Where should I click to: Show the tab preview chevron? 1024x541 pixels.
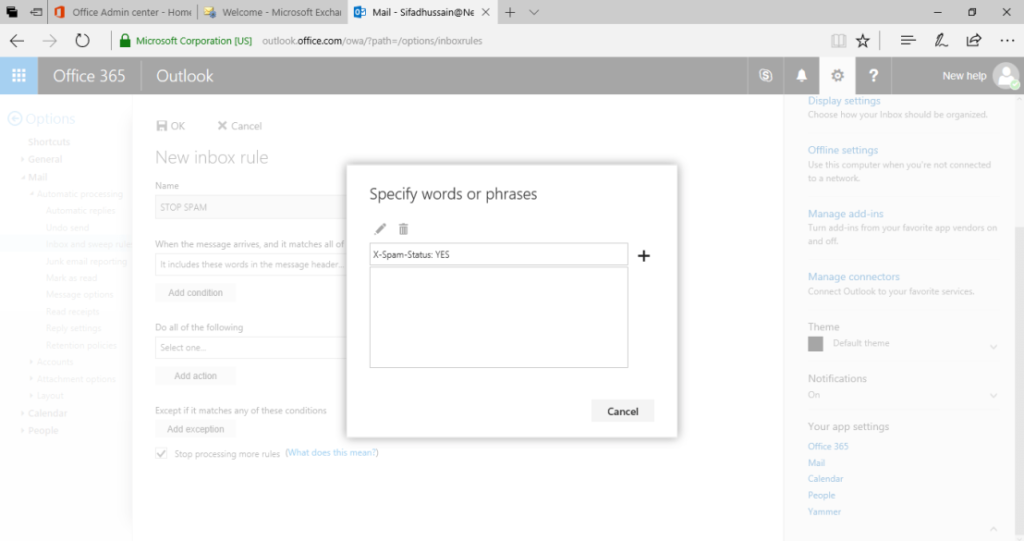coord(534,12)
